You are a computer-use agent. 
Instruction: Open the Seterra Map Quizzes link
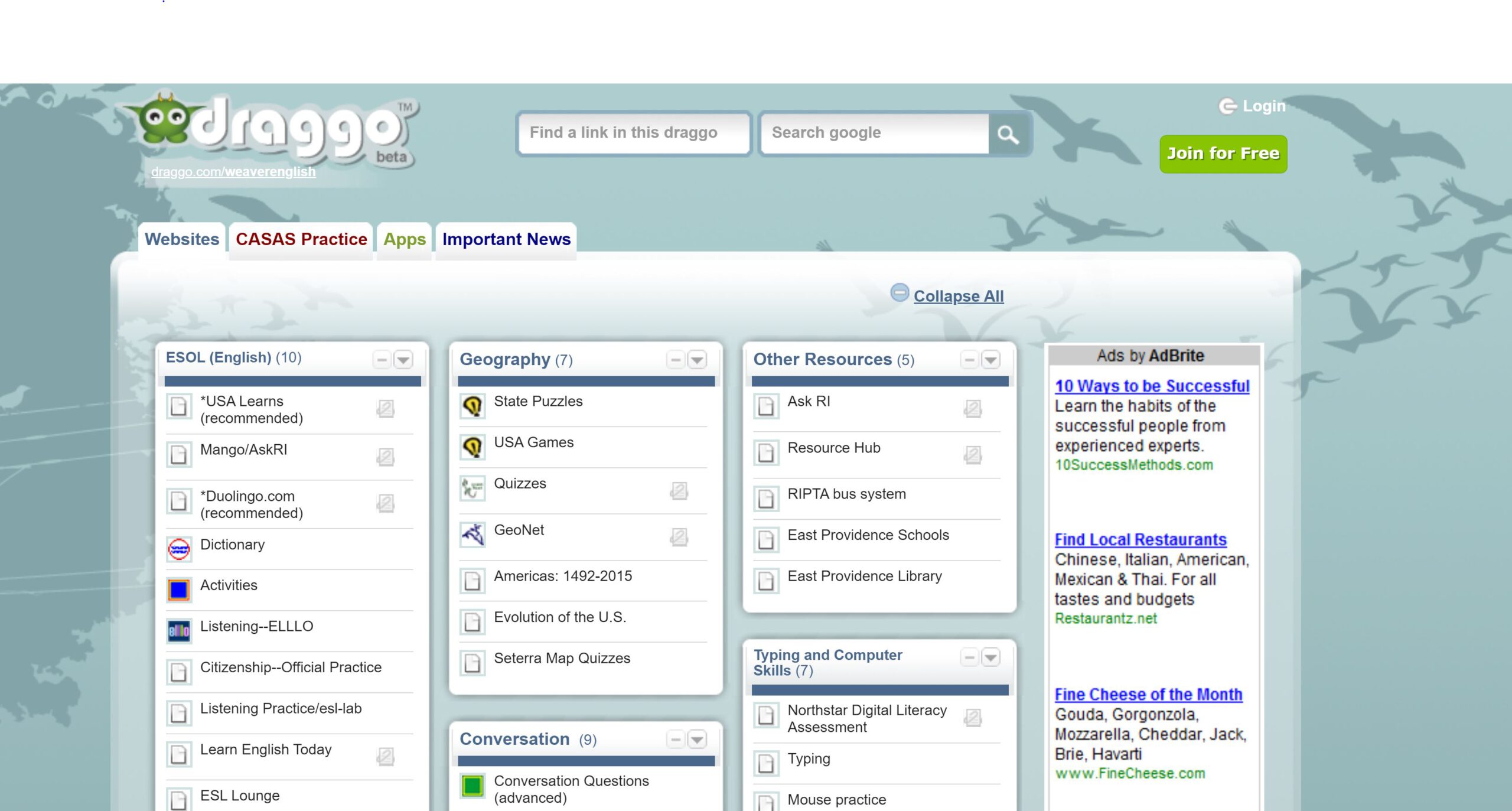point(562,658)
